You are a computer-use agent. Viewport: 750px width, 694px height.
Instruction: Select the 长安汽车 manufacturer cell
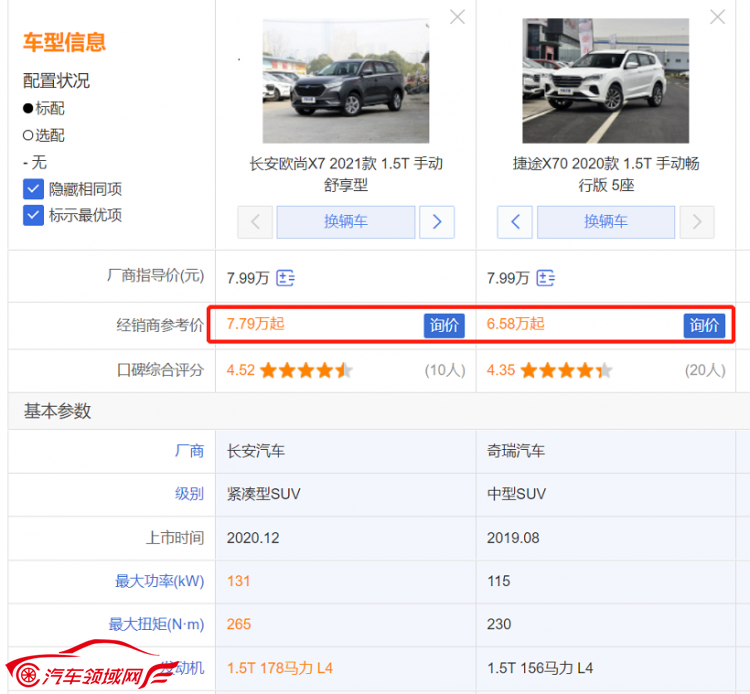pos(346,451)
